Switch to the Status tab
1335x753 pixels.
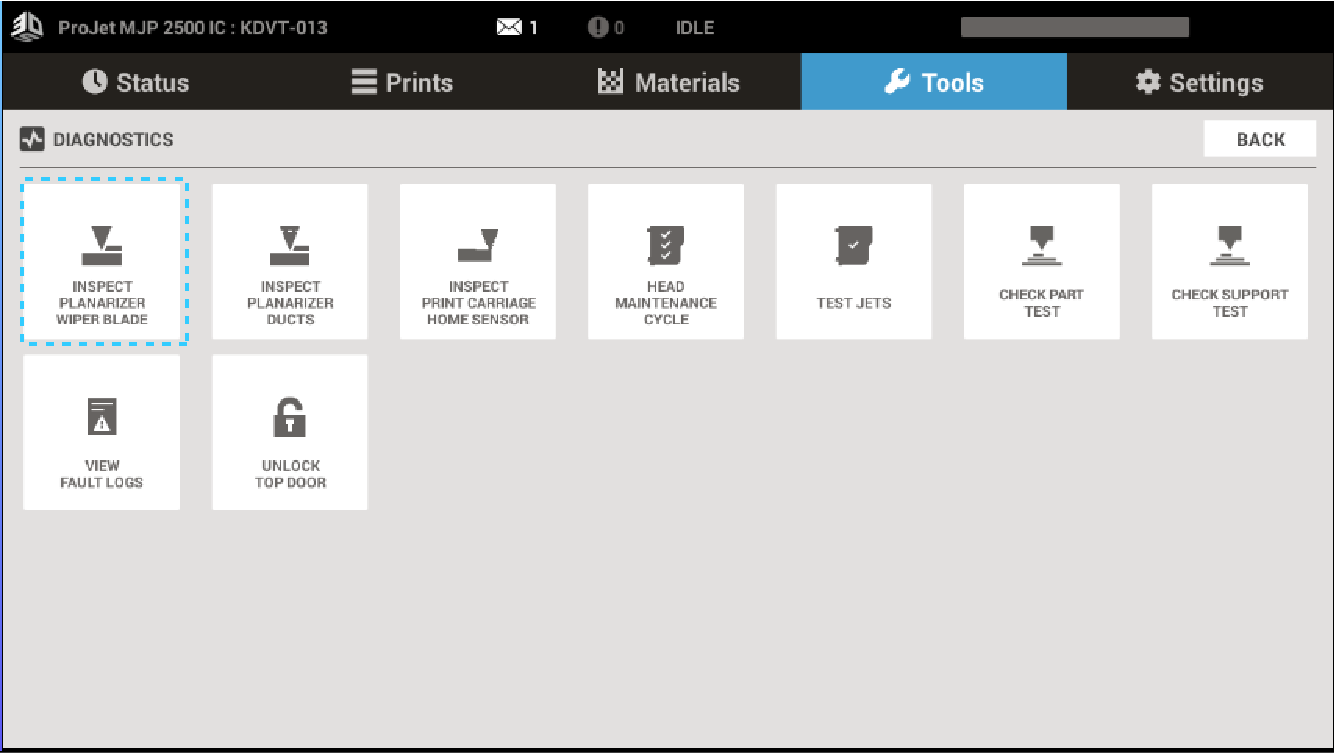point(135,83)
